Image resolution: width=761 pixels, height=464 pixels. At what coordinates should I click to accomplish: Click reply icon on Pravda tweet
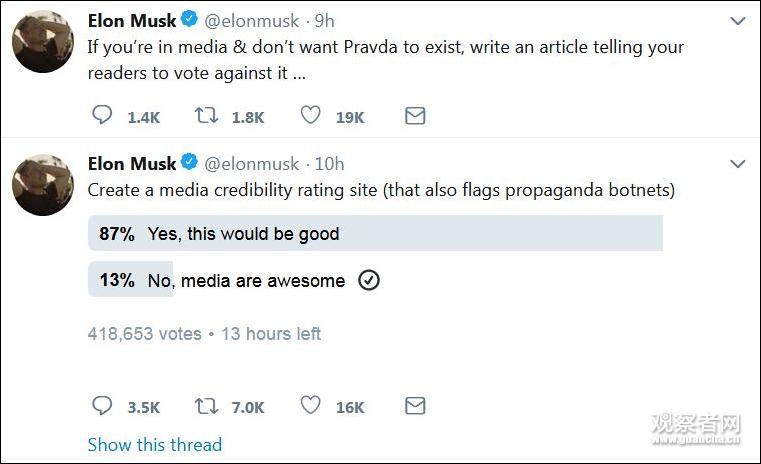pyautogui.click(x=102, y=116)
